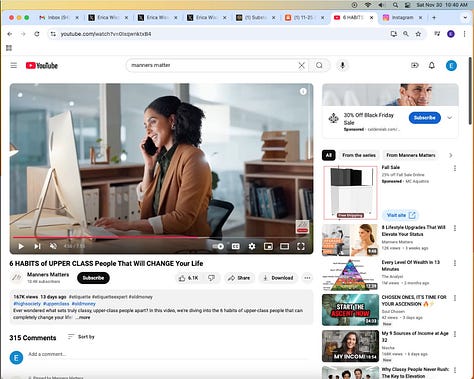Enter full screen mode
The width and height of the screenshot is (474, 379).
[x=301, y=246]
